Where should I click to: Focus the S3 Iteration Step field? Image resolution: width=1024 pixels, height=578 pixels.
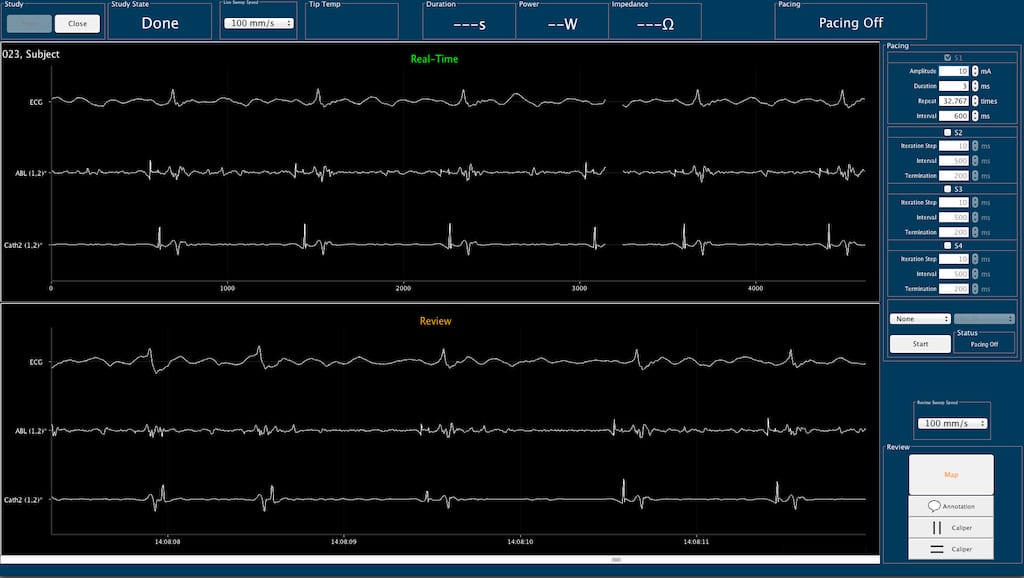tap(954, 202)
